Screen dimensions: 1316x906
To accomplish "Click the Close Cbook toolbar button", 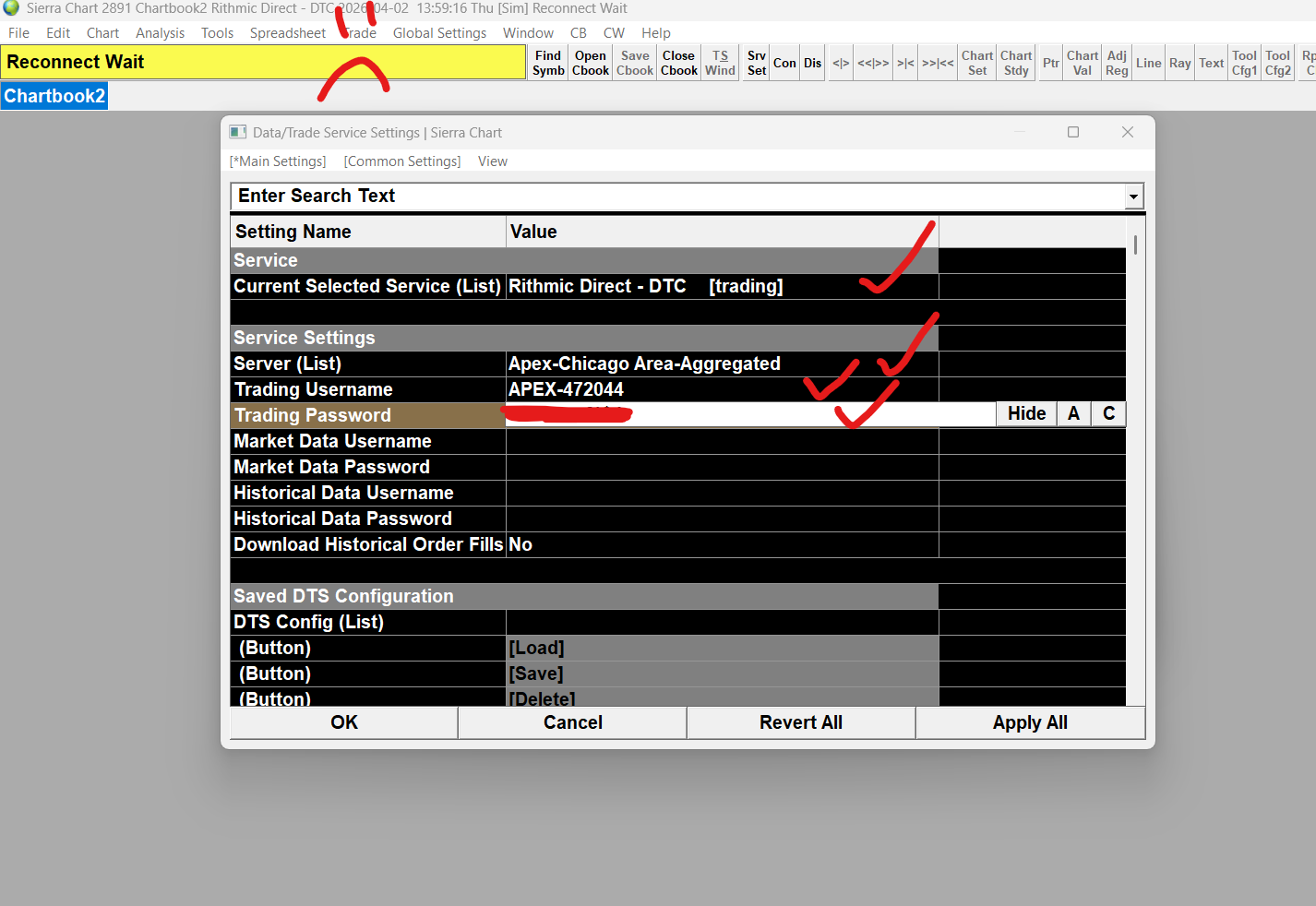I will 679,63.
